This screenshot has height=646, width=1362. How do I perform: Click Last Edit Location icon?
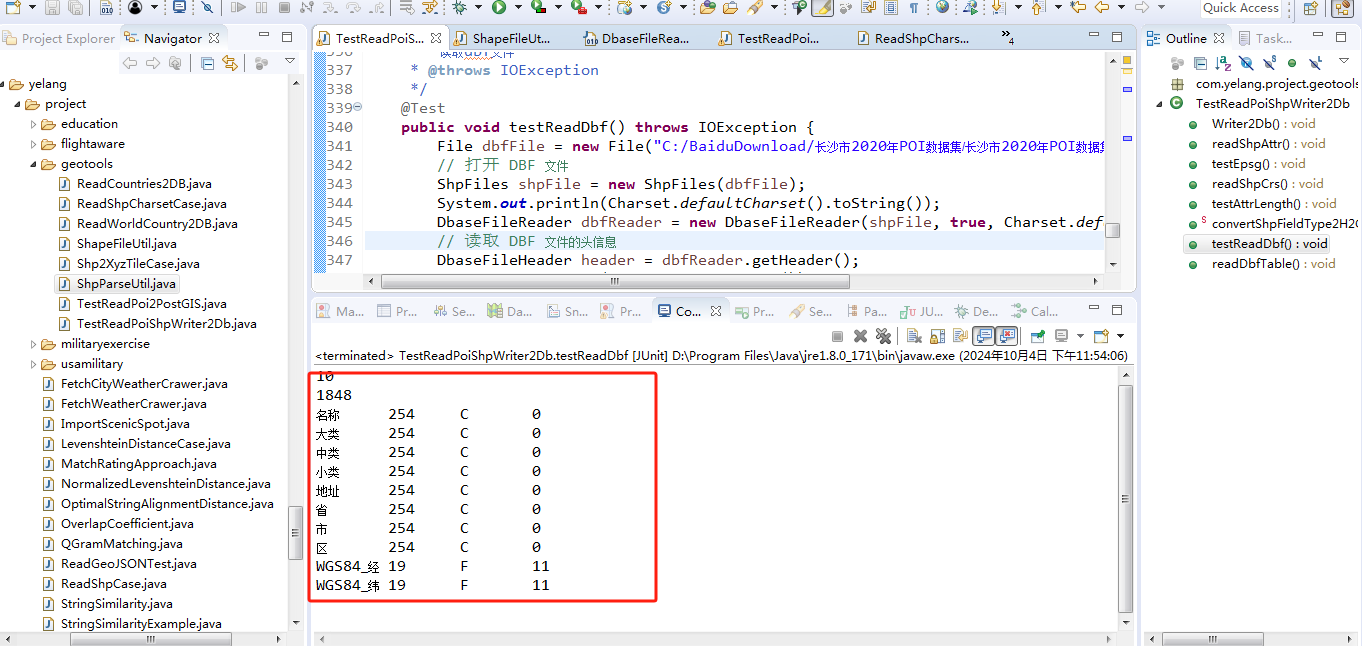tap(1078, 7)
